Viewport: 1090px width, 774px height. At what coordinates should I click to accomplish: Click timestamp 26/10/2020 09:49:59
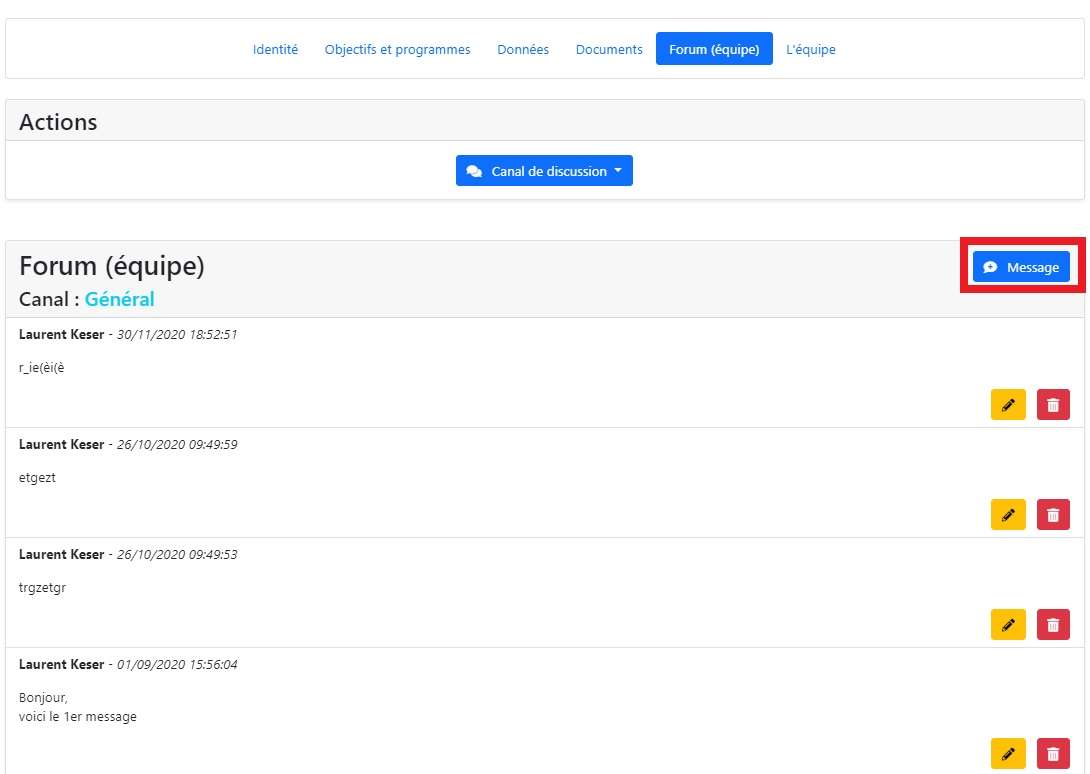[177, 444]
